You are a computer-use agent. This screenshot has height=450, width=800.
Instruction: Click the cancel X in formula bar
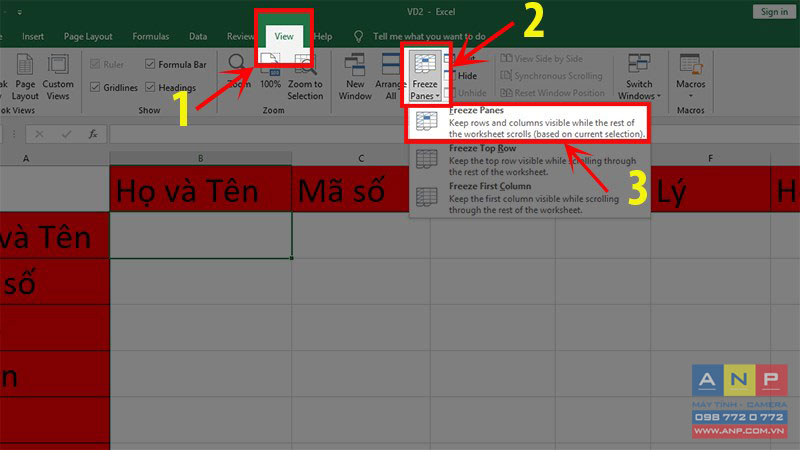(x=39, y=134)
